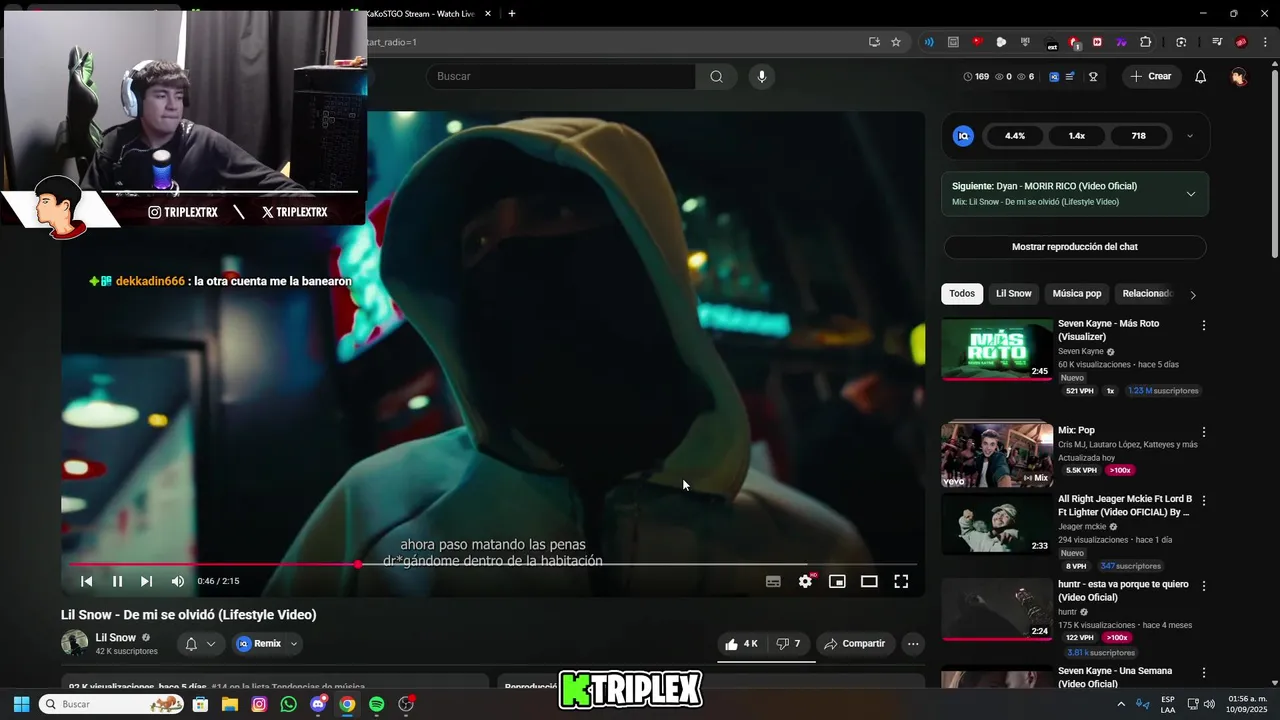The width and height of the screenshot is (1280, 720).
Task: Focus the YouTube Buscar search field
Action: [561, 76]
